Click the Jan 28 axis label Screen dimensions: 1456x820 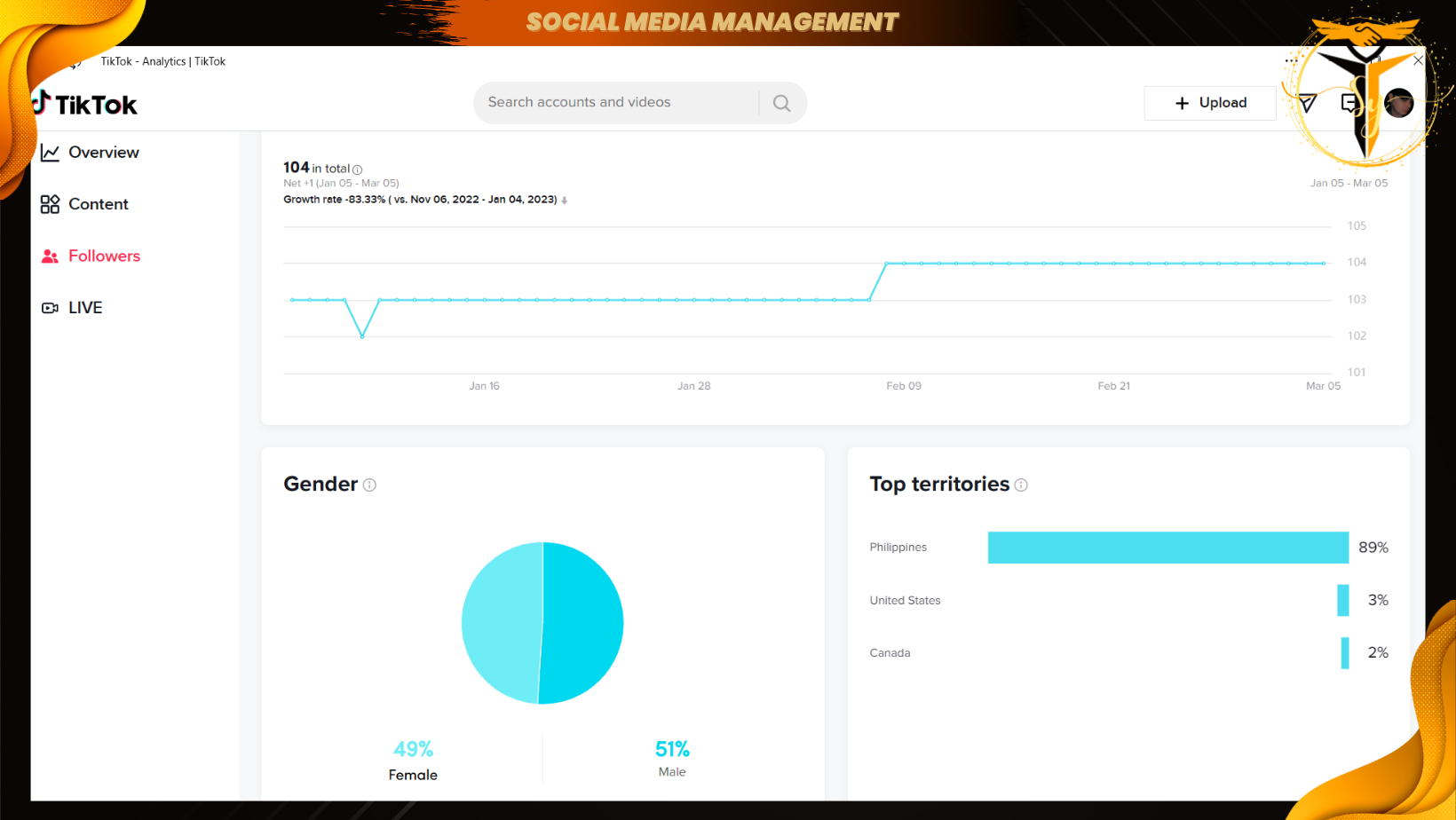(694, 386)
